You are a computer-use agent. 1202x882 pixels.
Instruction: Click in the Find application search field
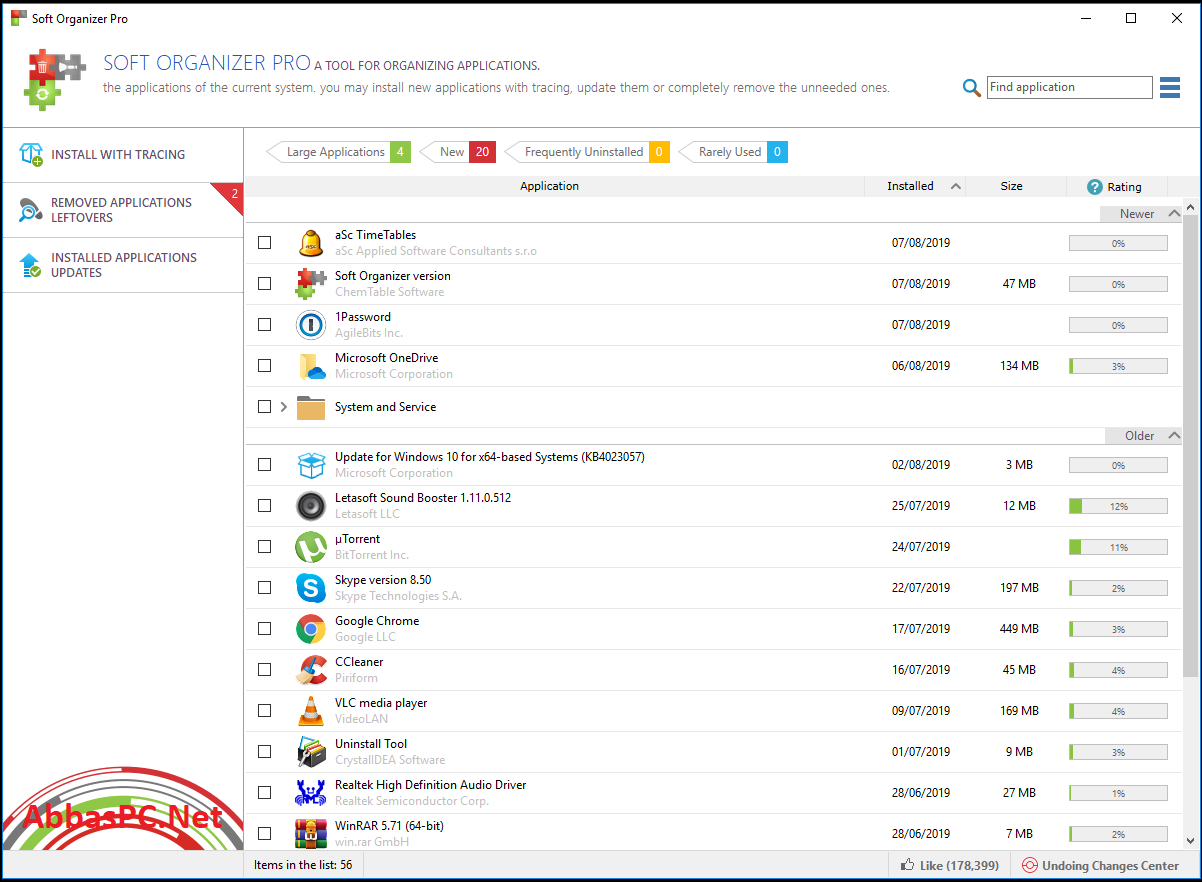pos(1069,87)
